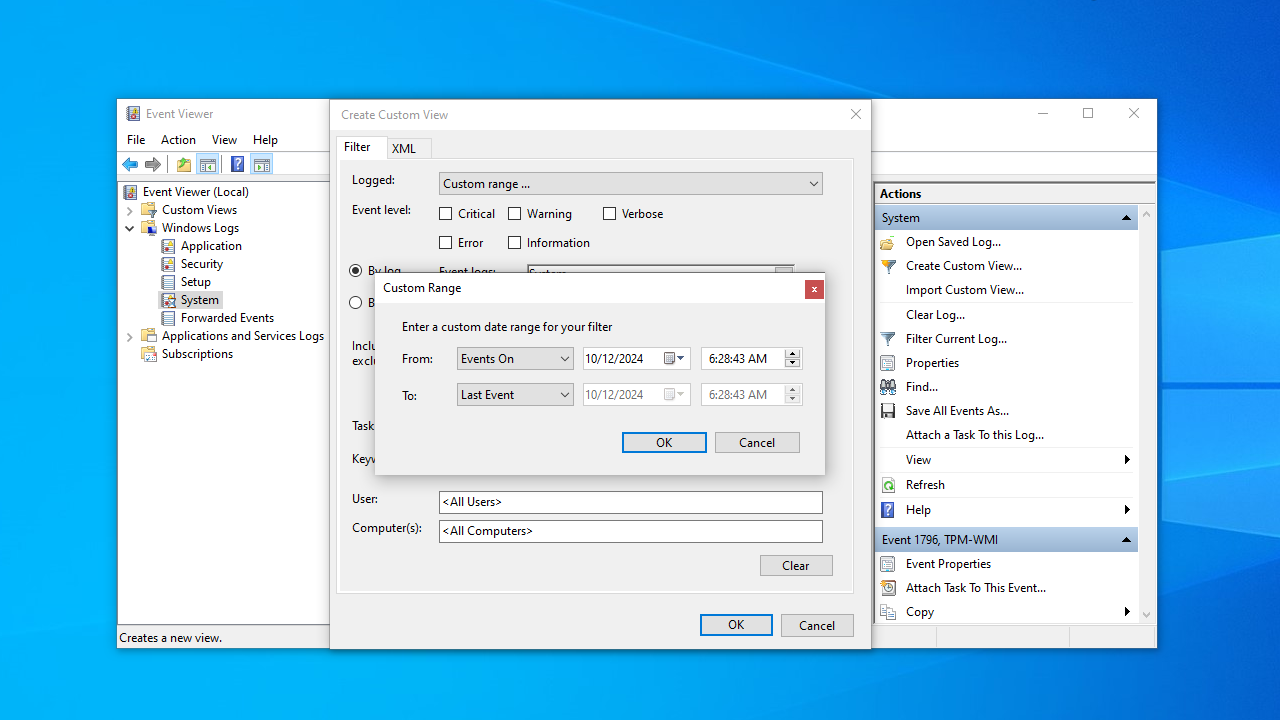1280x720 pixels.
Task: Tick the Verbose event level checkbox
Action: tap(609, 214)
